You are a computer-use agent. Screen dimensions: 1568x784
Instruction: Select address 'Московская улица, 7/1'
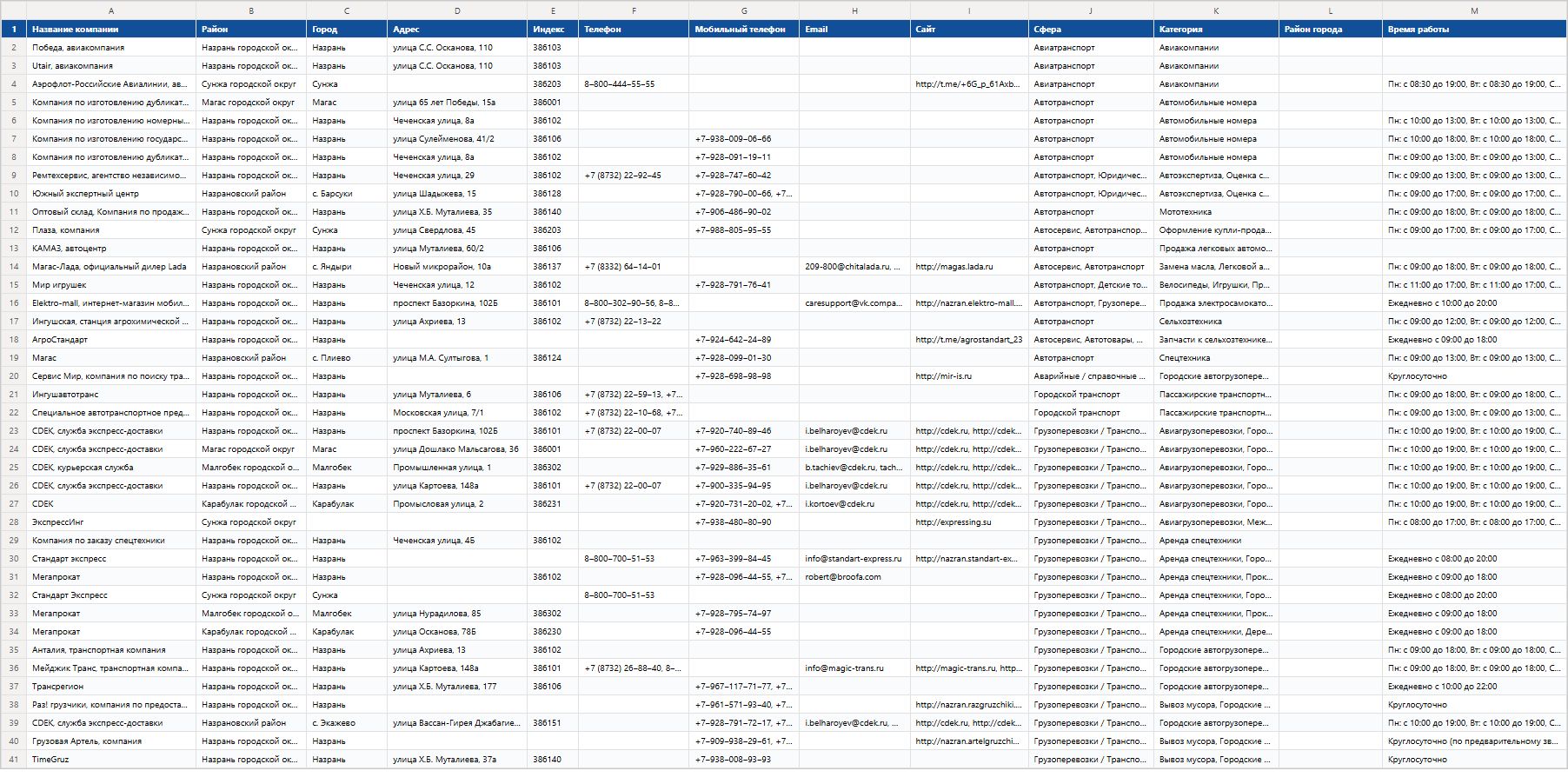pos(457,413)
